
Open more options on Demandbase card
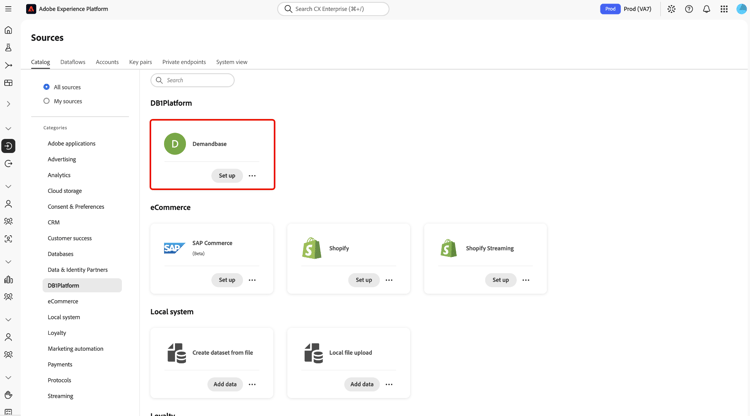click(x=252, y=176)
